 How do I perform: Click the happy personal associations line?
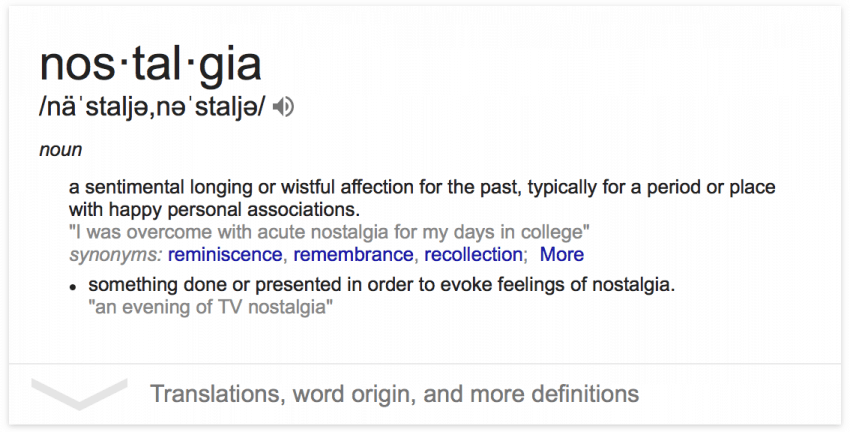(x=215, y=209)
